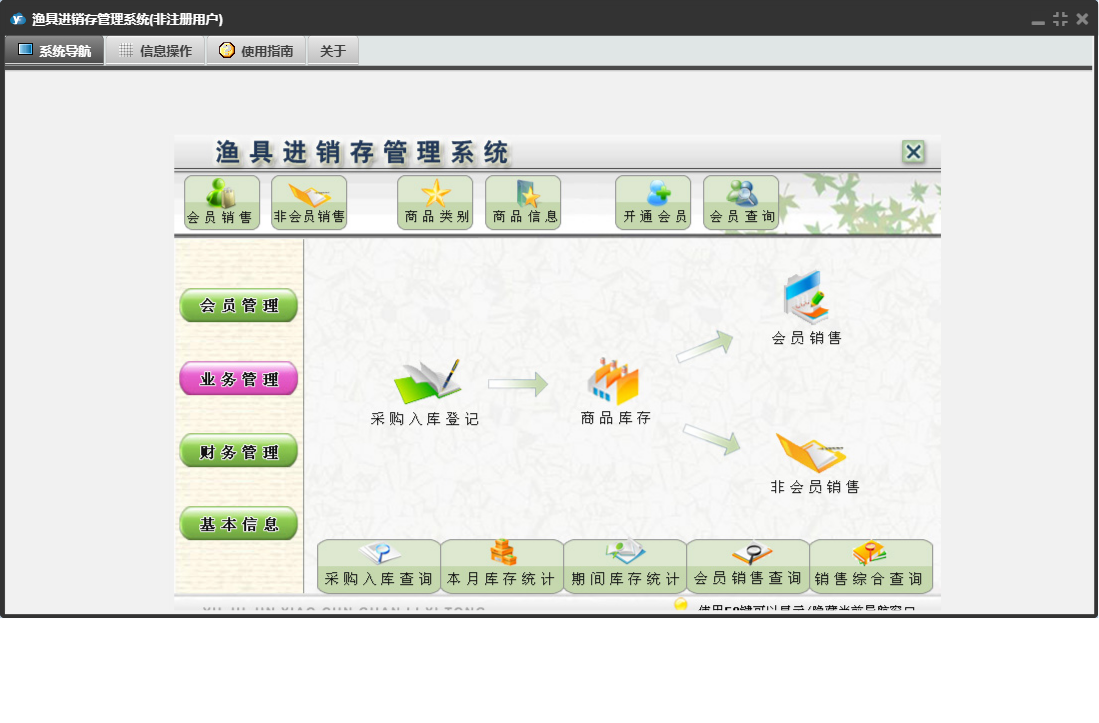Restore down the application window
1099x723 pixels.
pyautogui.click(x=1060, y=19)
